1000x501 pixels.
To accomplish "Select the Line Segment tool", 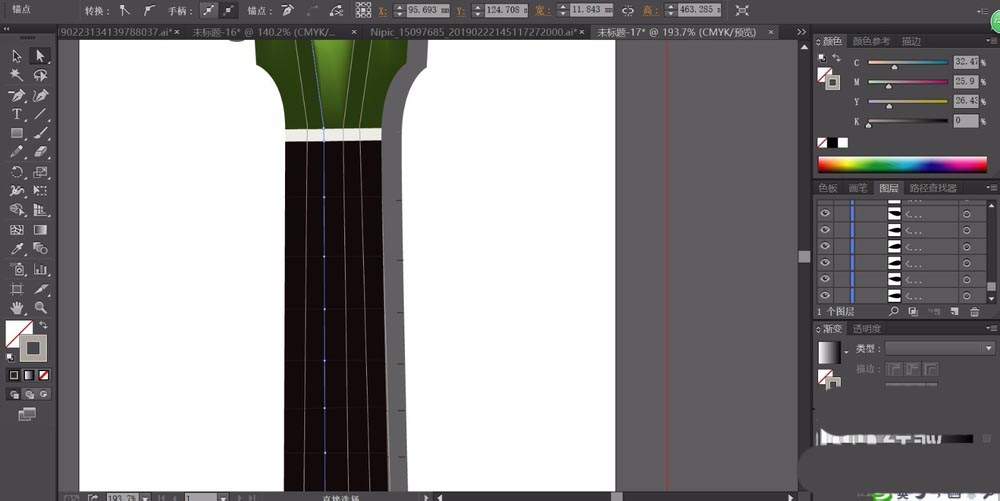I will click(x=40, y=114).
